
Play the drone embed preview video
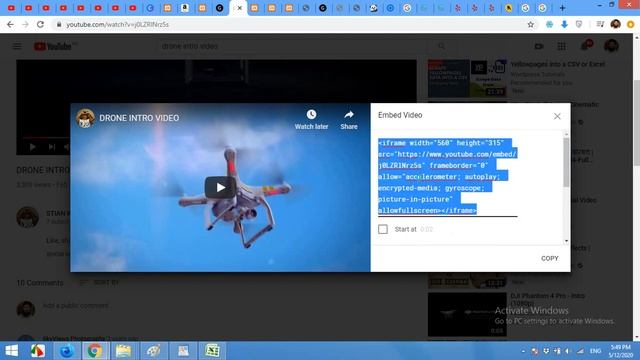(x=220, y=187)
